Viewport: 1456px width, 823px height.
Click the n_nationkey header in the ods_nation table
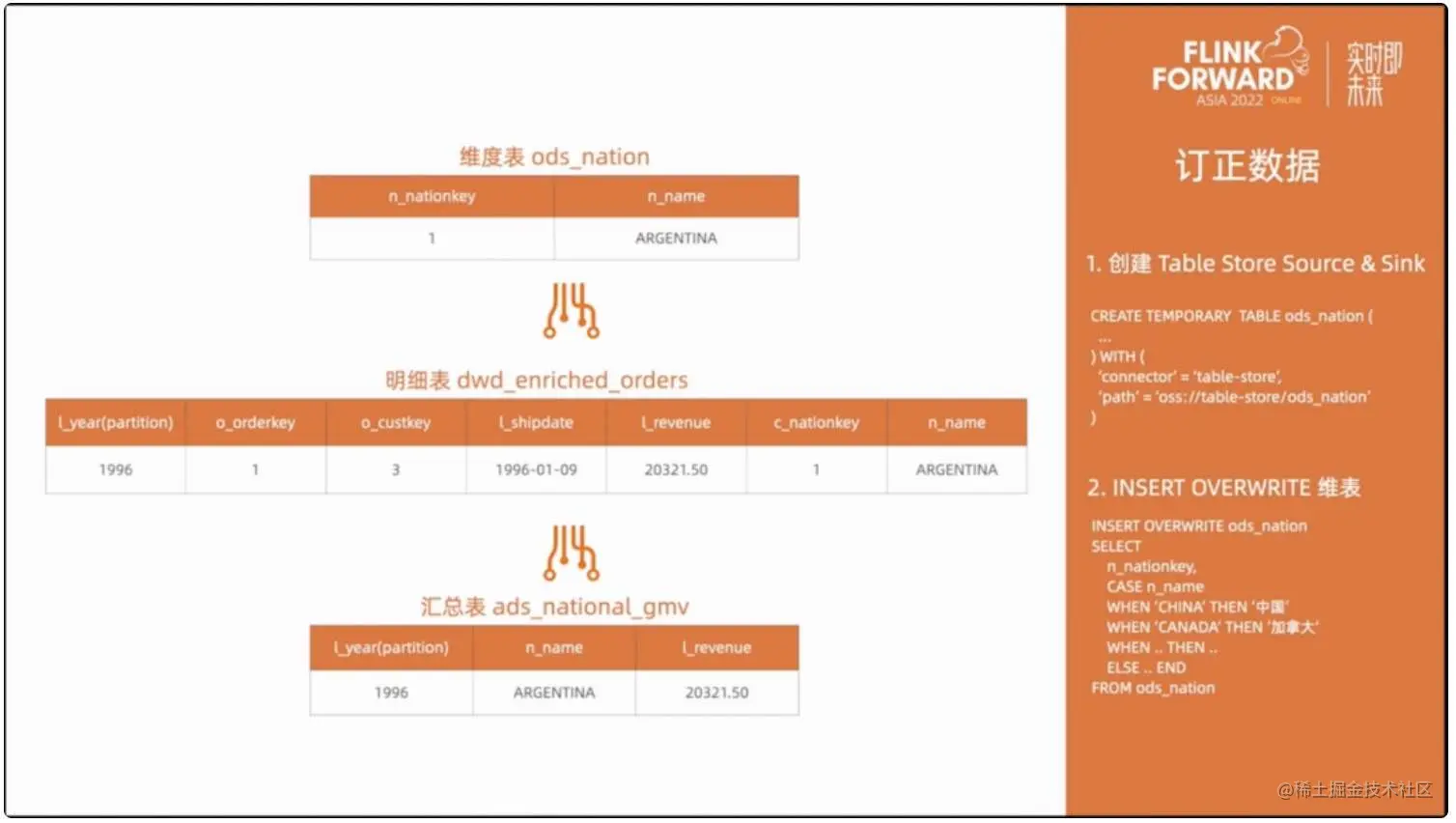tap(432, 196)
